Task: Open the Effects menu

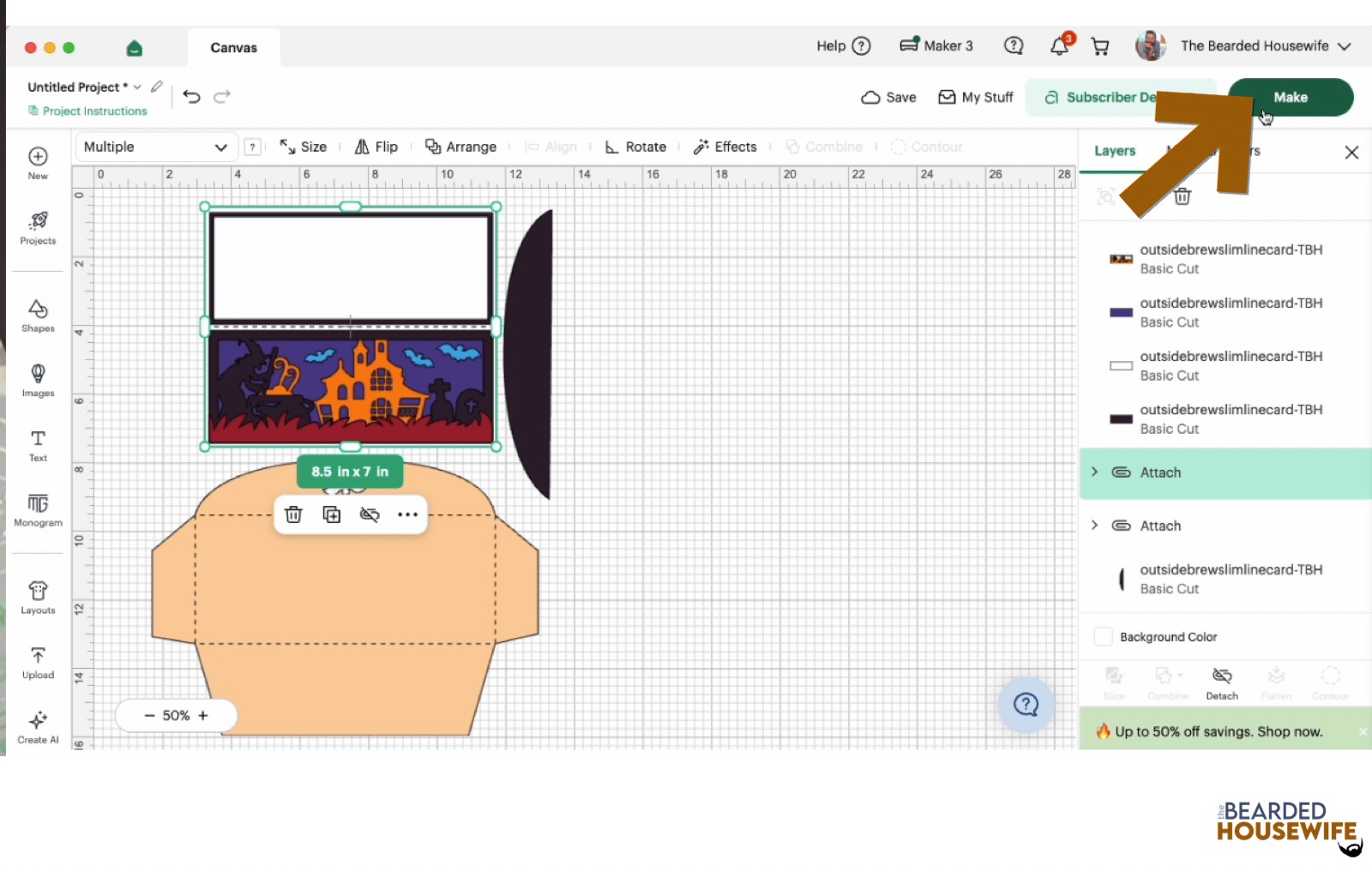Action: (x=725, y=147)
